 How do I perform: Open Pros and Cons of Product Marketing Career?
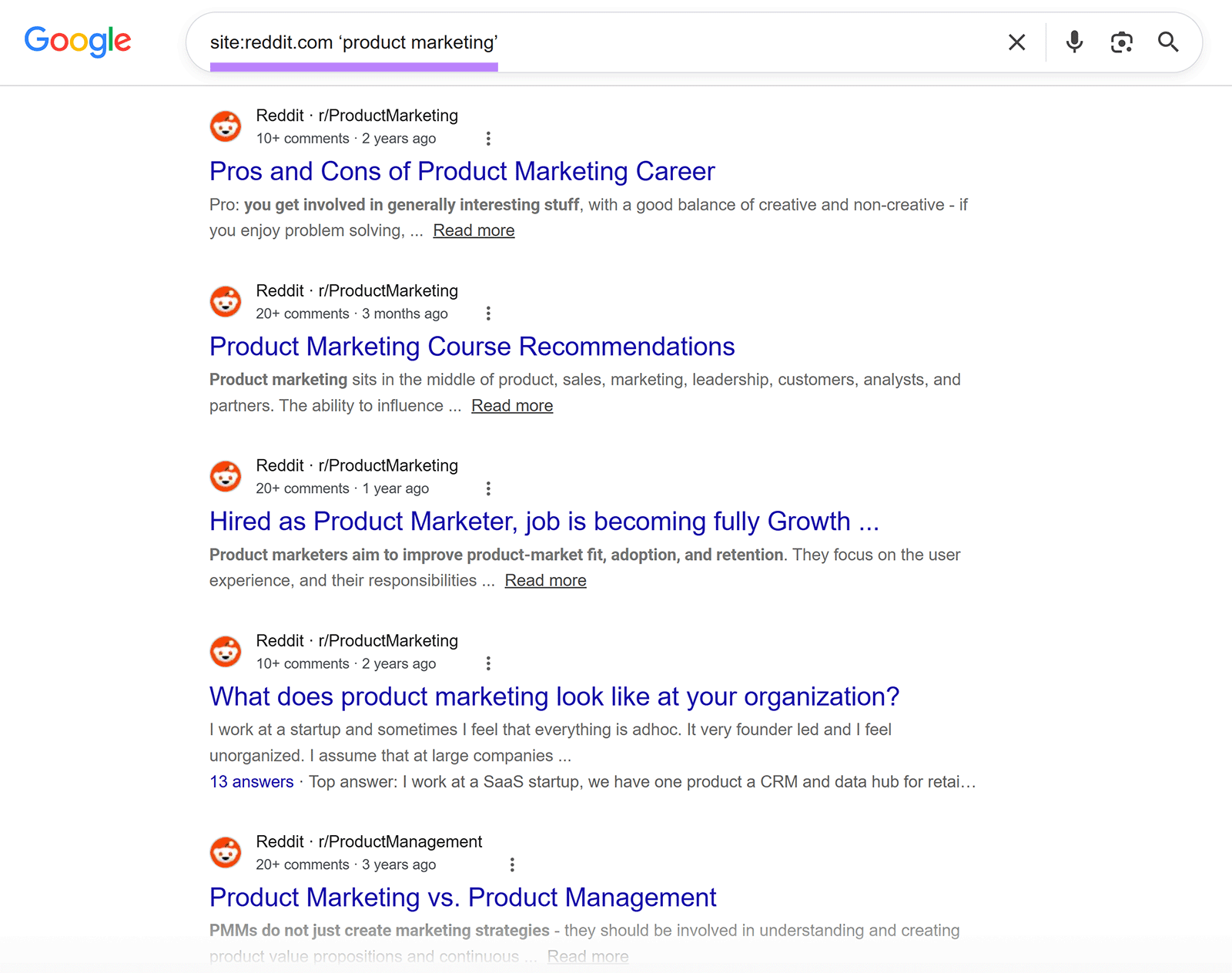pos(462,171)
